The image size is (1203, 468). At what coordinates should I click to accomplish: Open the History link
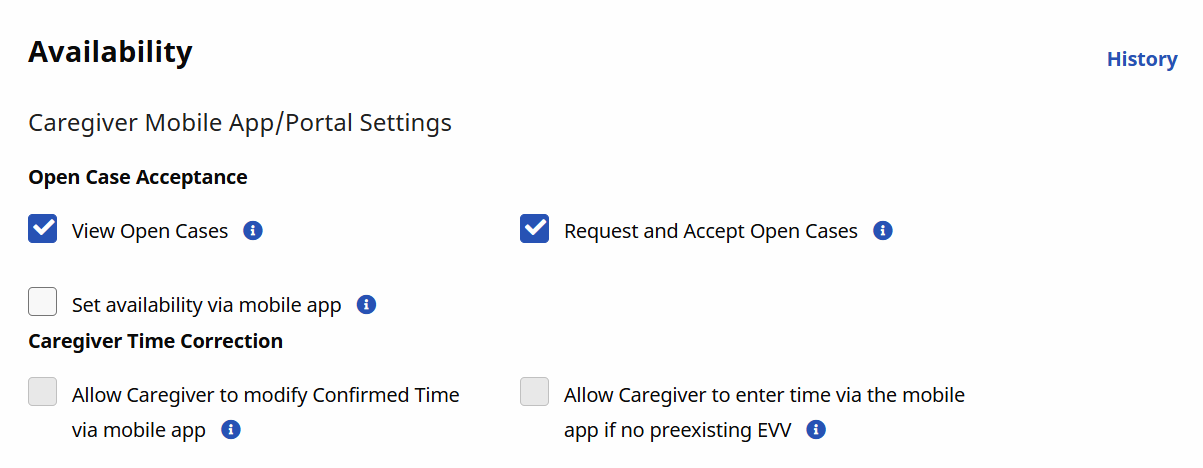coord(1141,59)
